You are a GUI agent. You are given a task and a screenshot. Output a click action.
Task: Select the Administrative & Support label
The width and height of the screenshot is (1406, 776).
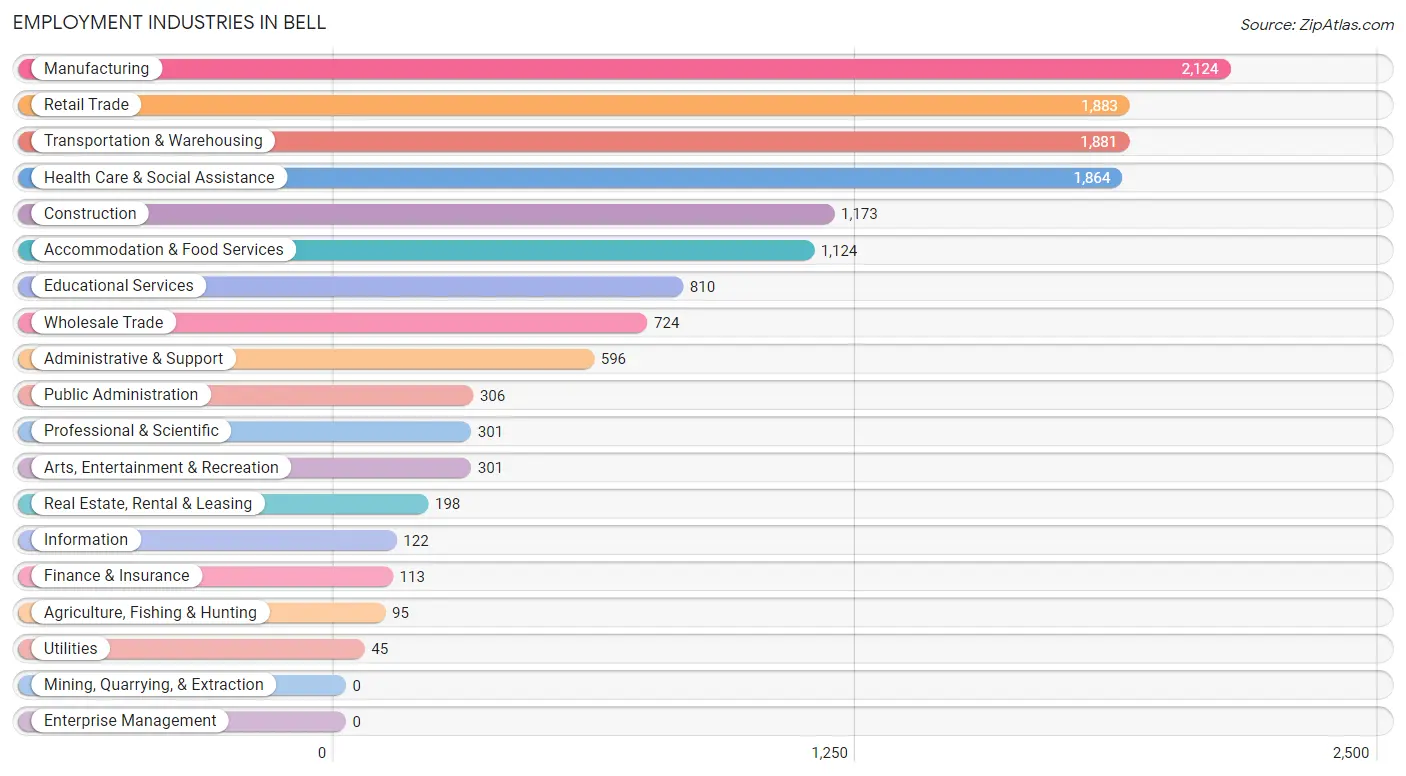click(134, 359)
